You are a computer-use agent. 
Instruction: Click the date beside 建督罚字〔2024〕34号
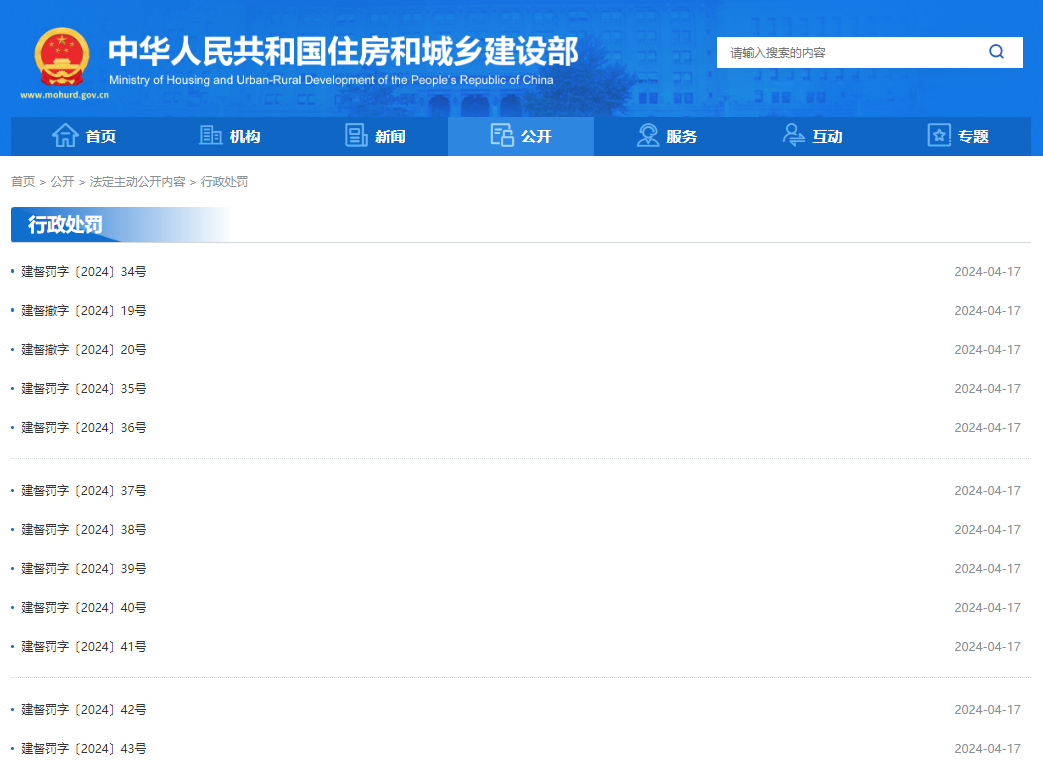pos(987,271)
